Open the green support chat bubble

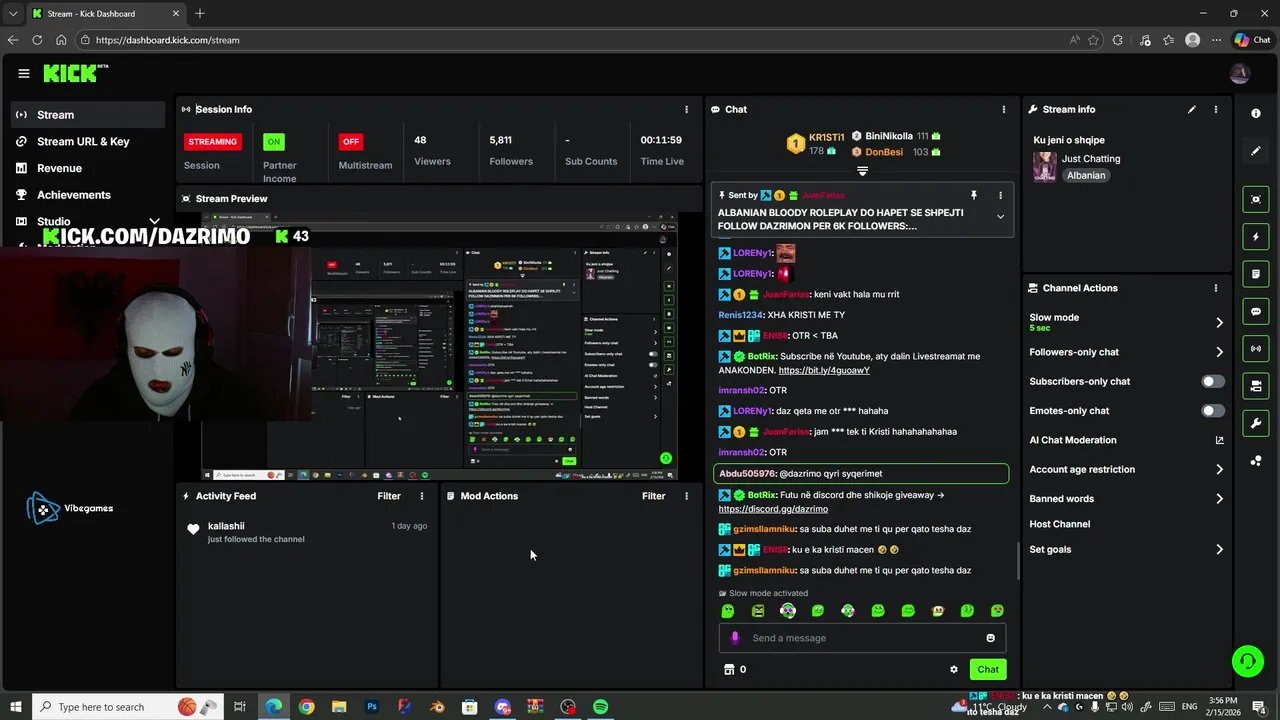pyautogui.click(x=1247, y=661)
